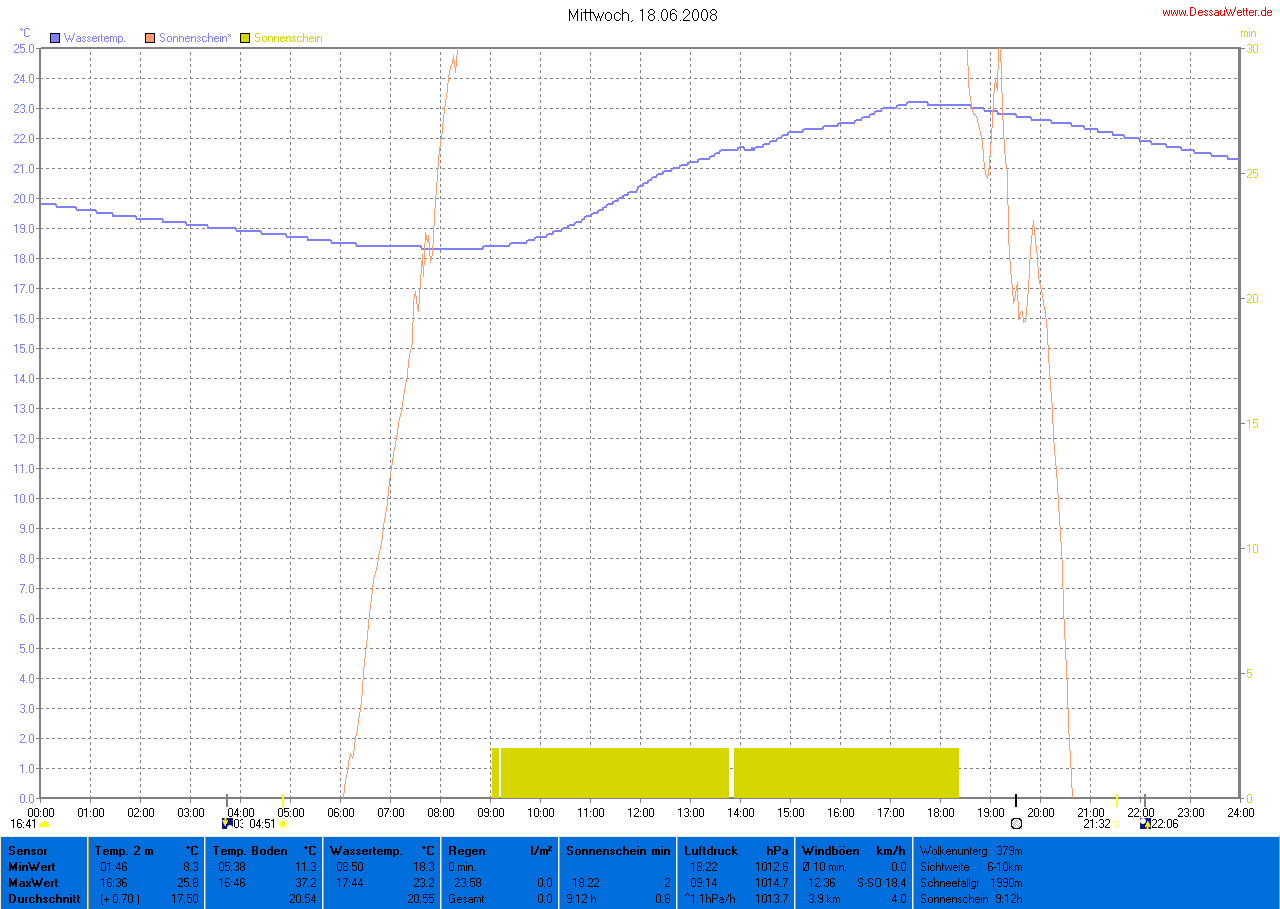
Task: Click the large yellow sunshine bar after 14:00
Action: (x=846, y=772)
